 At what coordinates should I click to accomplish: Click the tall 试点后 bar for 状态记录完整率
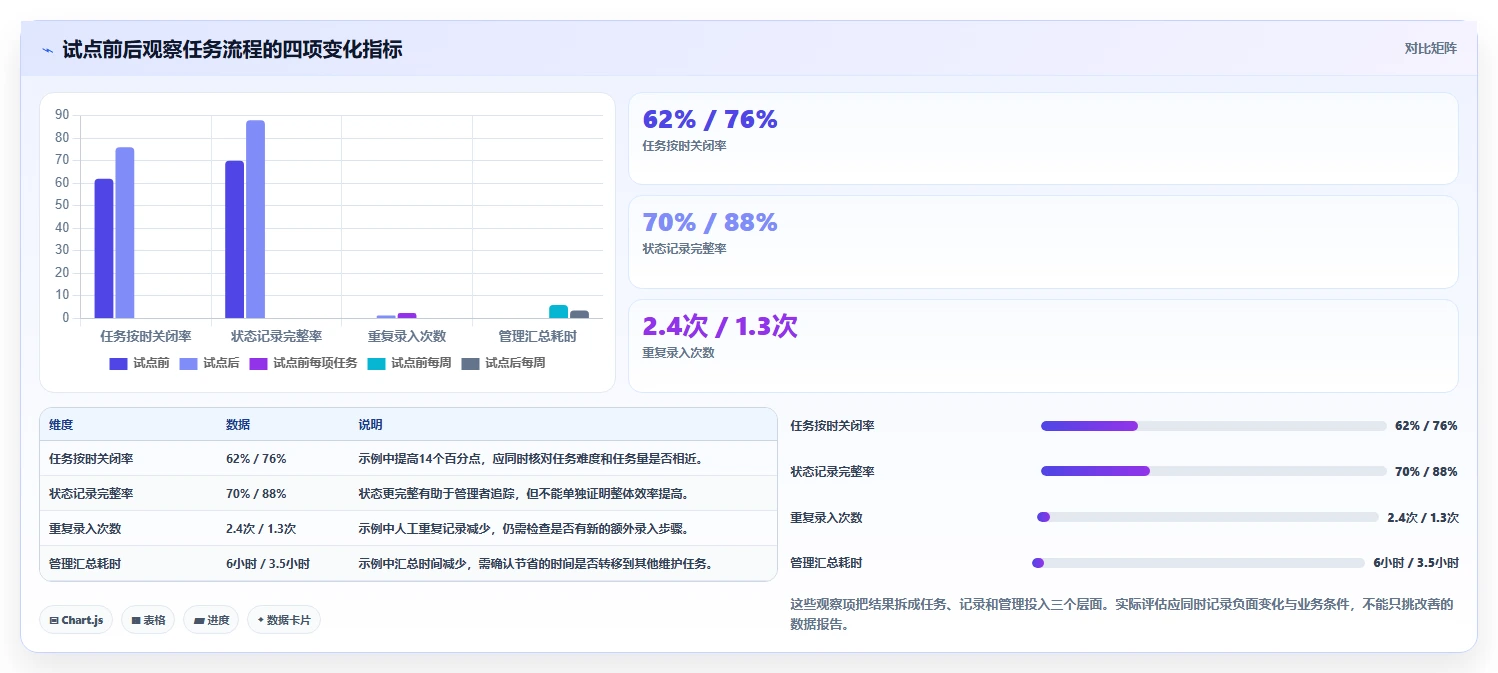pyautogui.click(x=256, y=219)
